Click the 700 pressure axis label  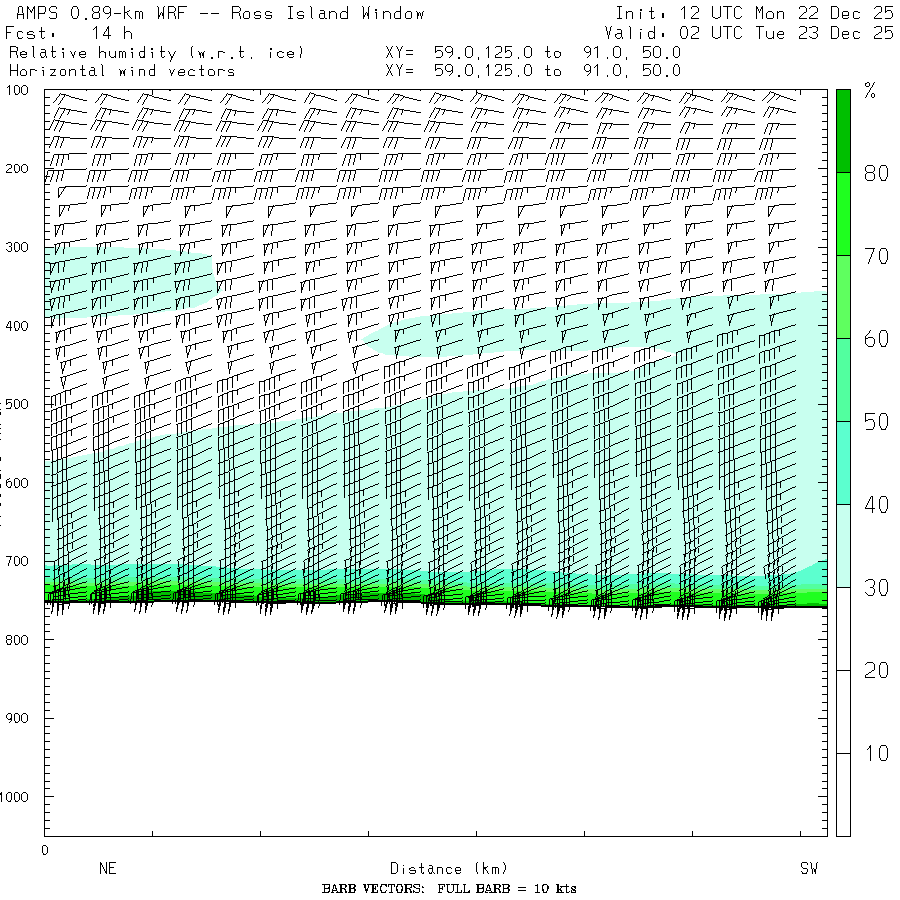point(17,561)
